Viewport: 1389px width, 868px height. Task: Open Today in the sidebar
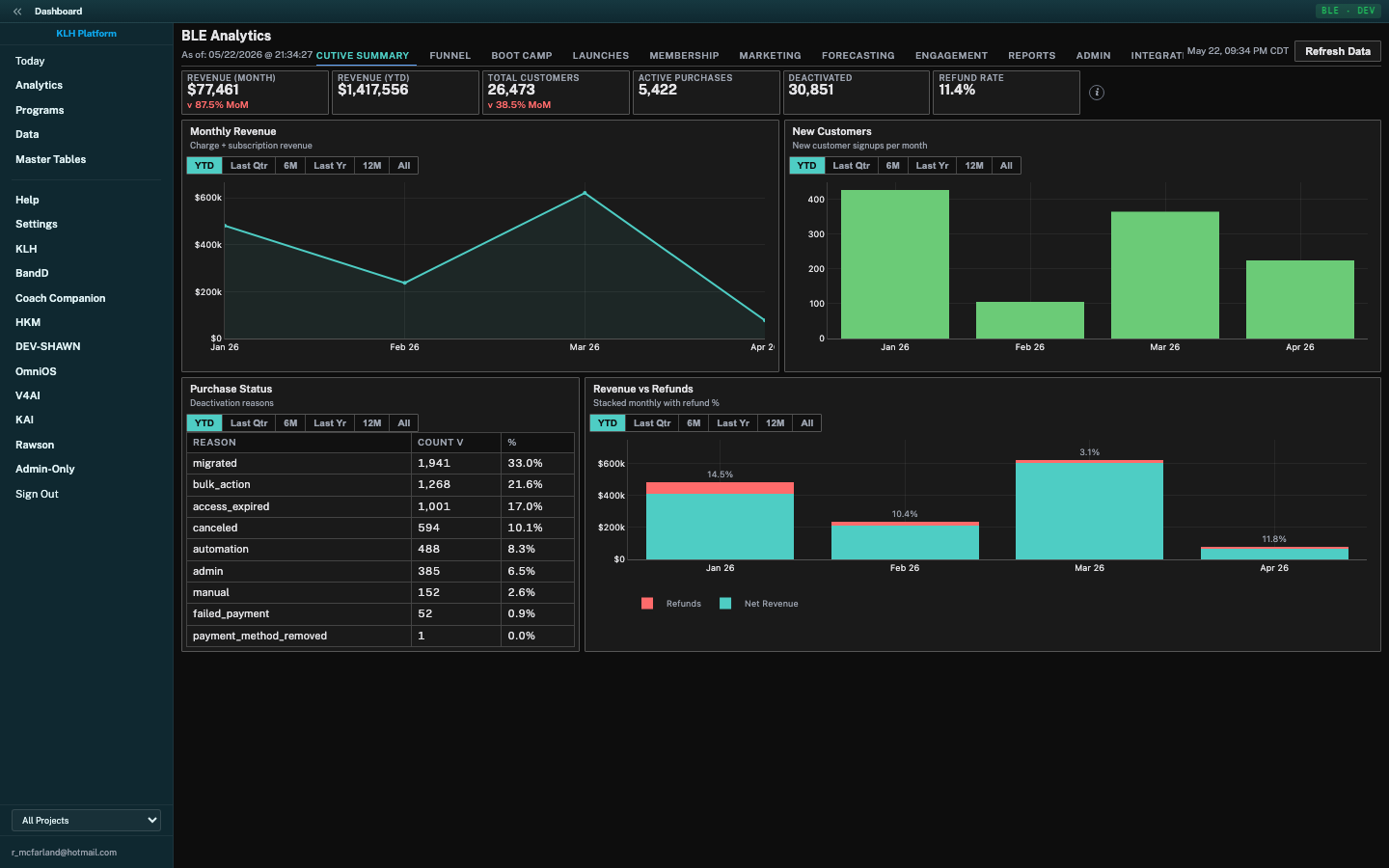30,61
